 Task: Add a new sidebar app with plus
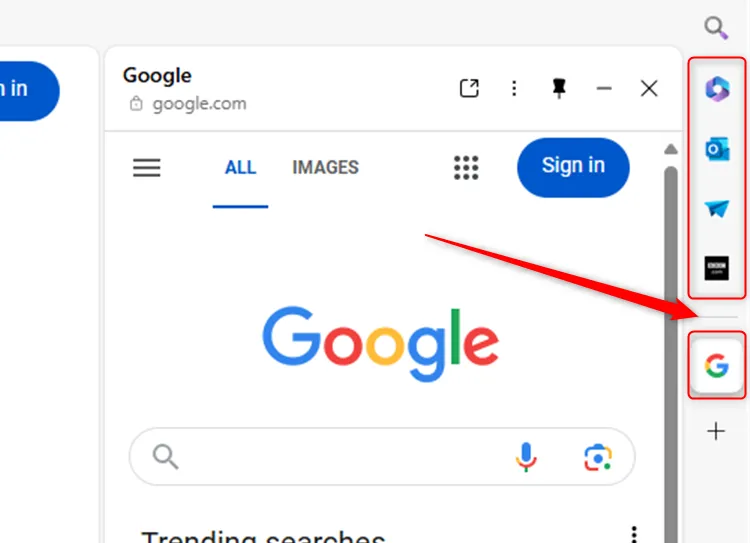pos(716,432)
